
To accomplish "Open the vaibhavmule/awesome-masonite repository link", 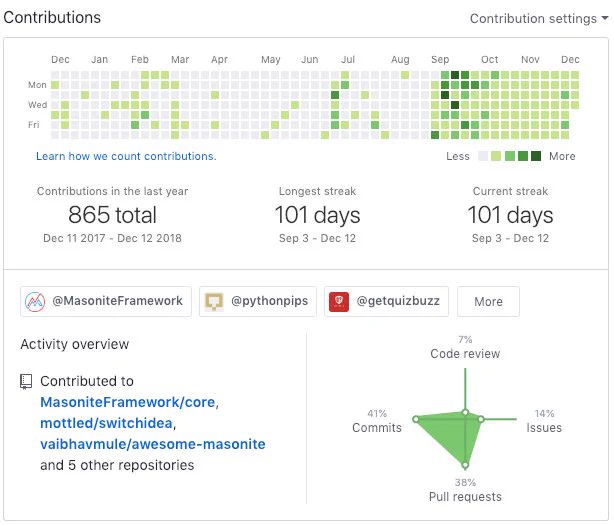I will (x=153, y=444).
